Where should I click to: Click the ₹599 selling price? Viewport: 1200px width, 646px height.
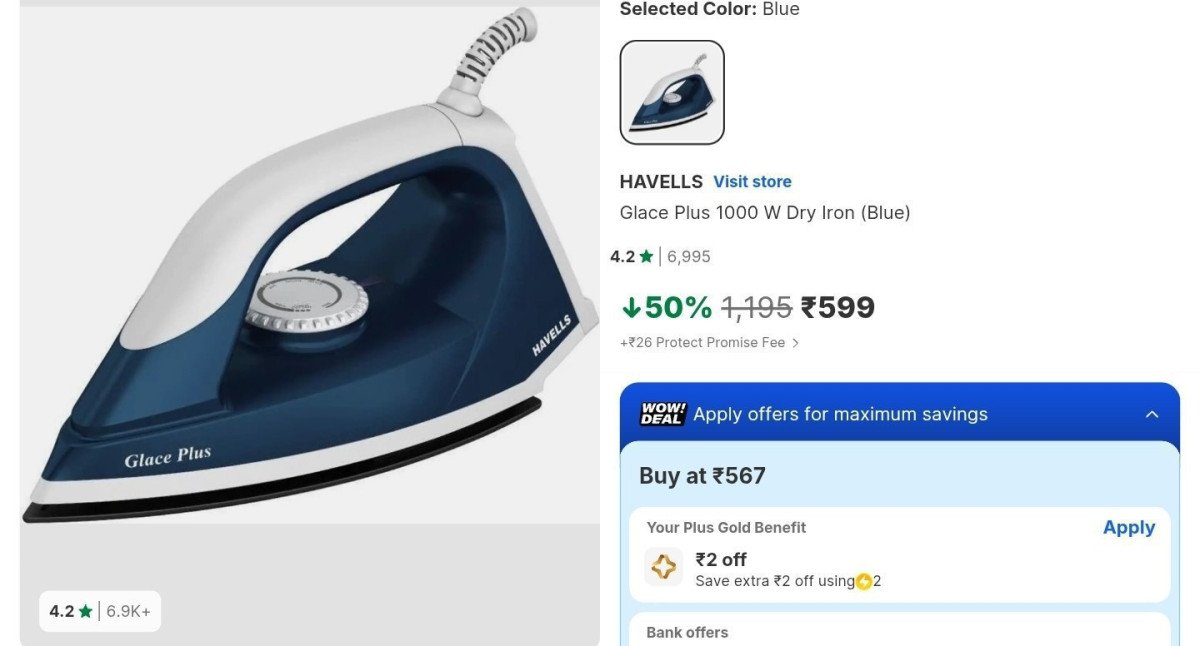point(838,307)
